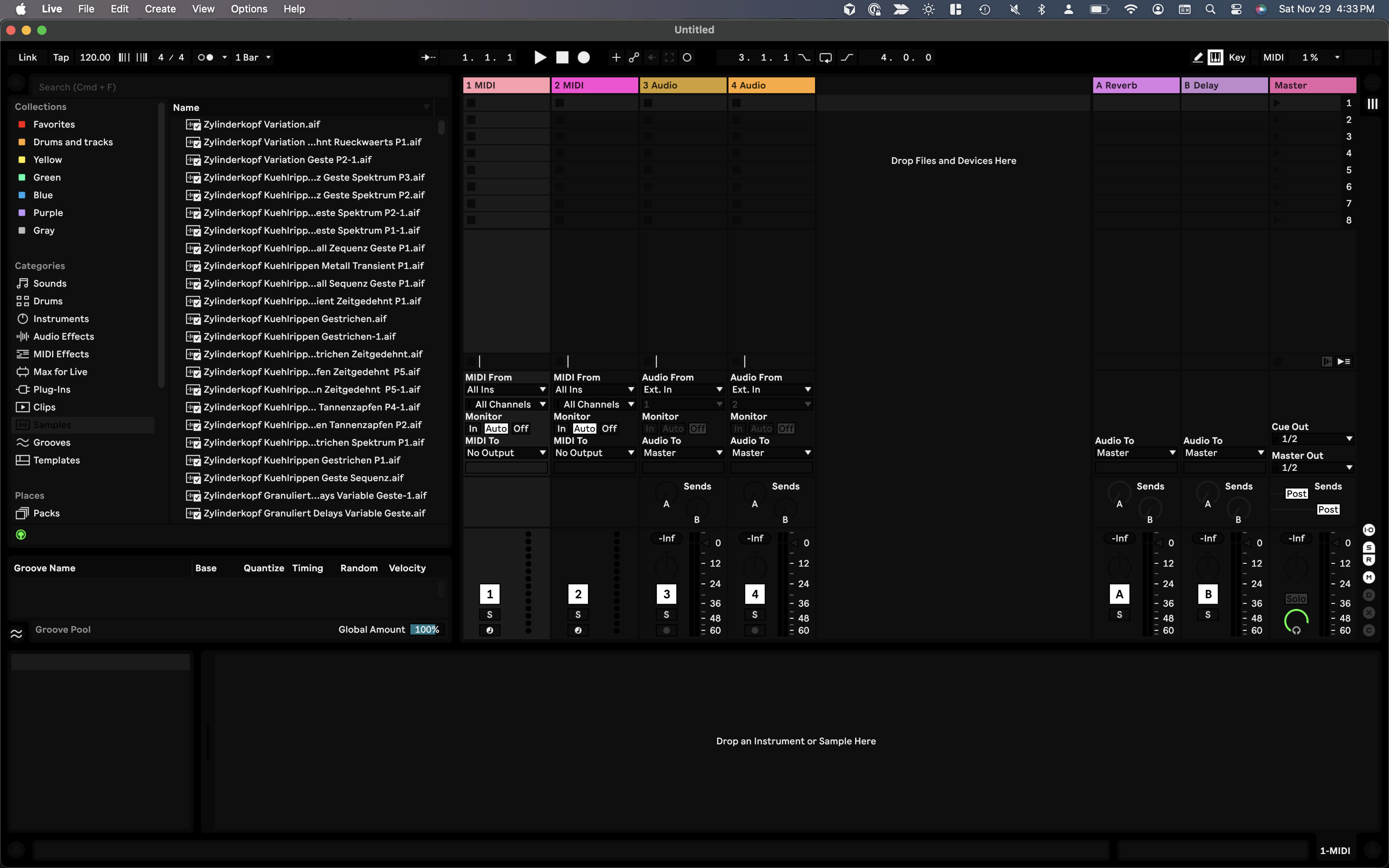This screenshot has height=868, width=1389.
Task: Click the Arrangement Record button
Action: (x=584, y=57)
